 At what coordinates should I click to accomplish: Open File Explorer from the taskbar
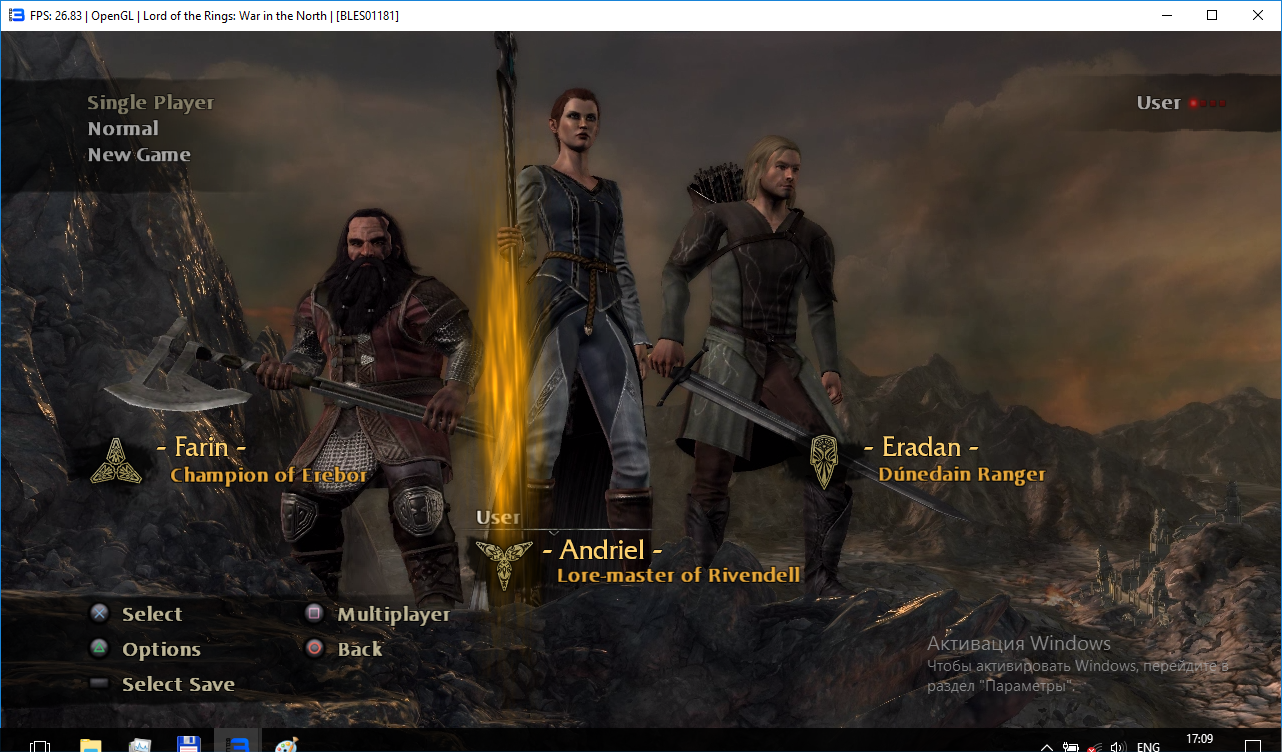(x=91, y=744)
